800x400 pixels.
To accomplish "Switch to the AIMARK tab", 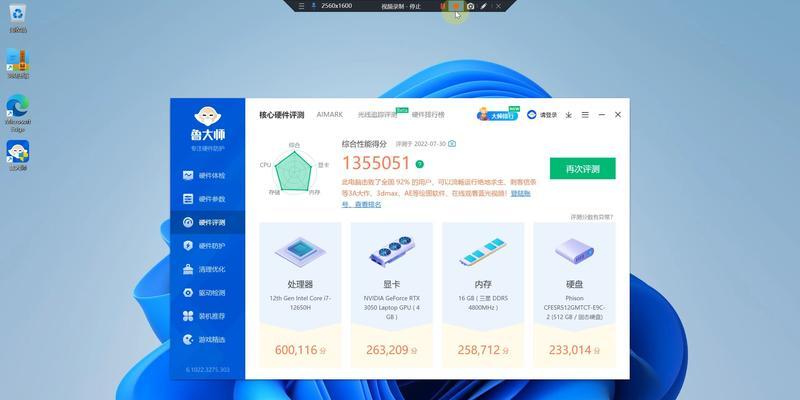I will pyautogui.click(x=330, y=115).
